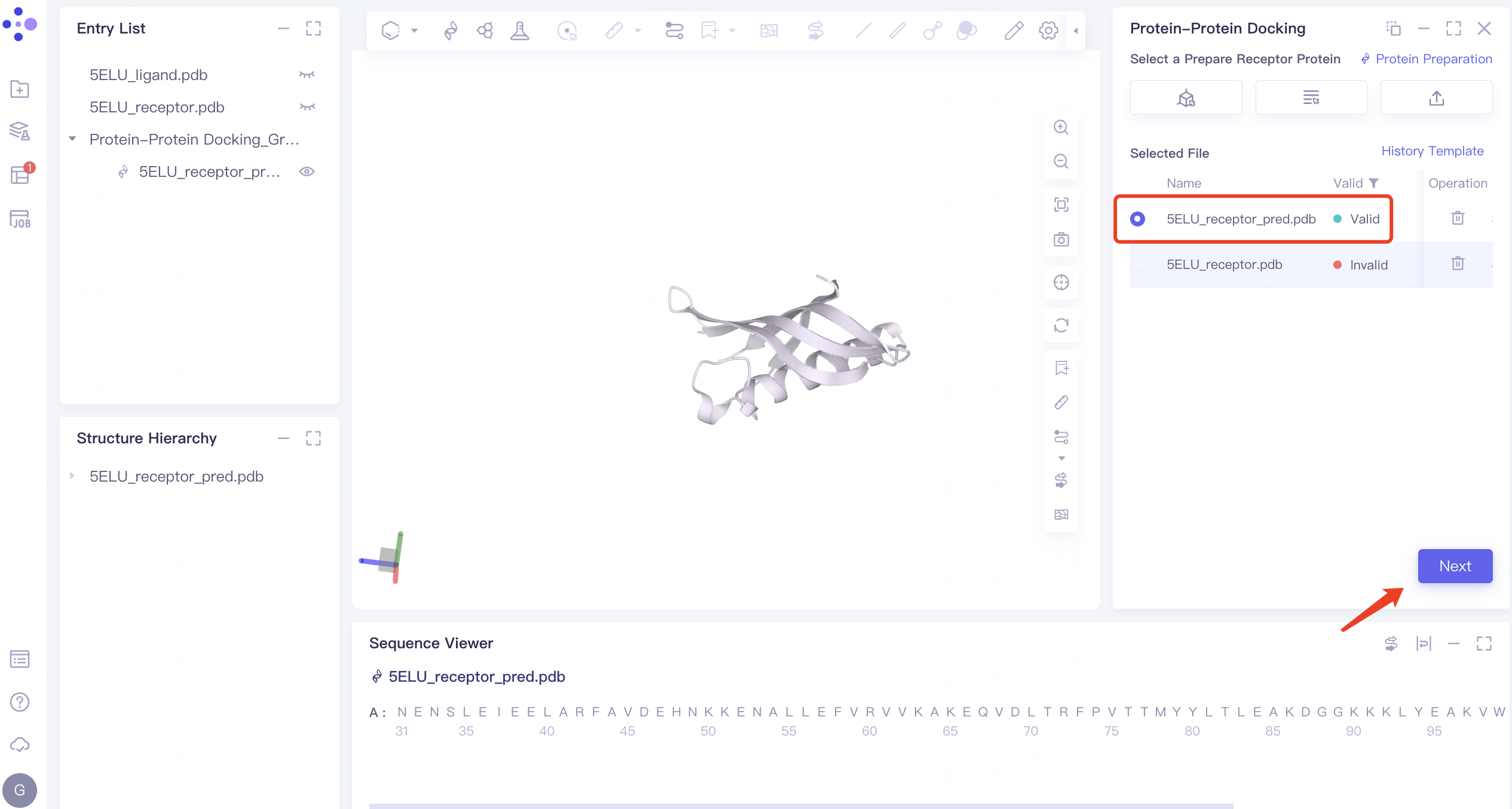Hide 5ELU_ligand.pdb in the Entry List
The height and width of the screenshot is (809, 1512).
[307, 74]
